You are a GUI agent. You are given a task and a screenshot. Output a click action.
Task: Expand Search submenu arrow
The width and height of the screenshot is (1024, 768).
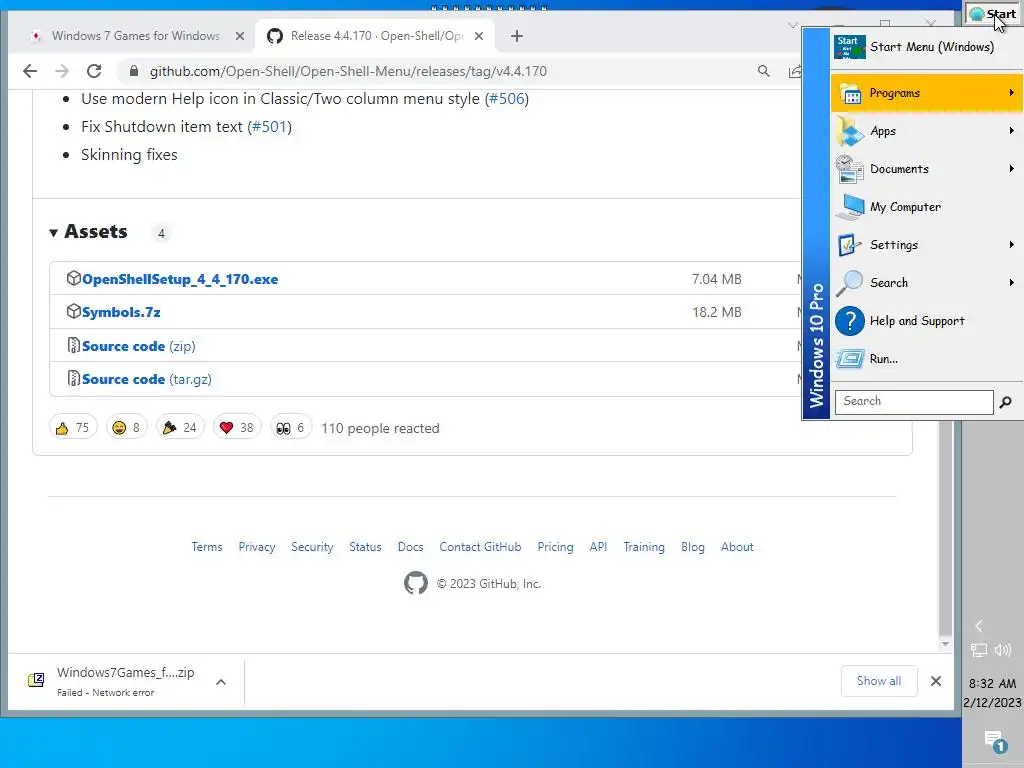[x=1012, y=282]
